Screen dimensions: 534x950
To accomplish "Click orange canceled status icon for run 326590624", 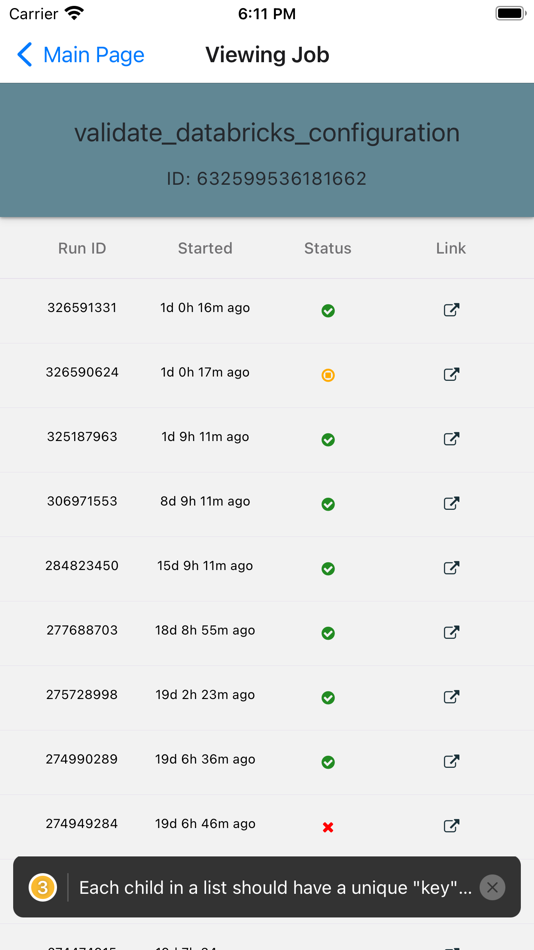I will (x=328, y=376).
